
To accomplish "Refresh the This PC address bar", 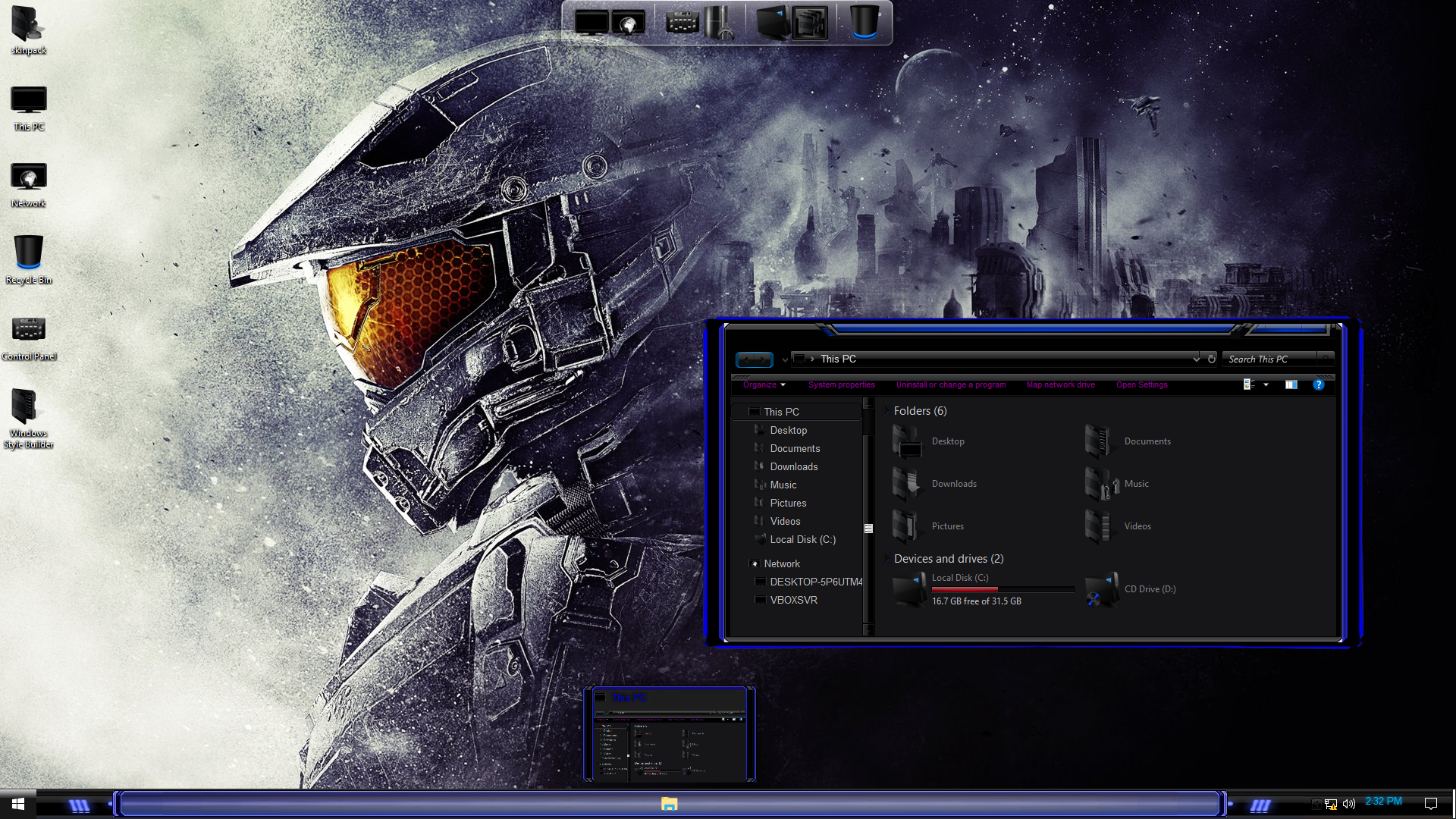I will coord(1212,359).
